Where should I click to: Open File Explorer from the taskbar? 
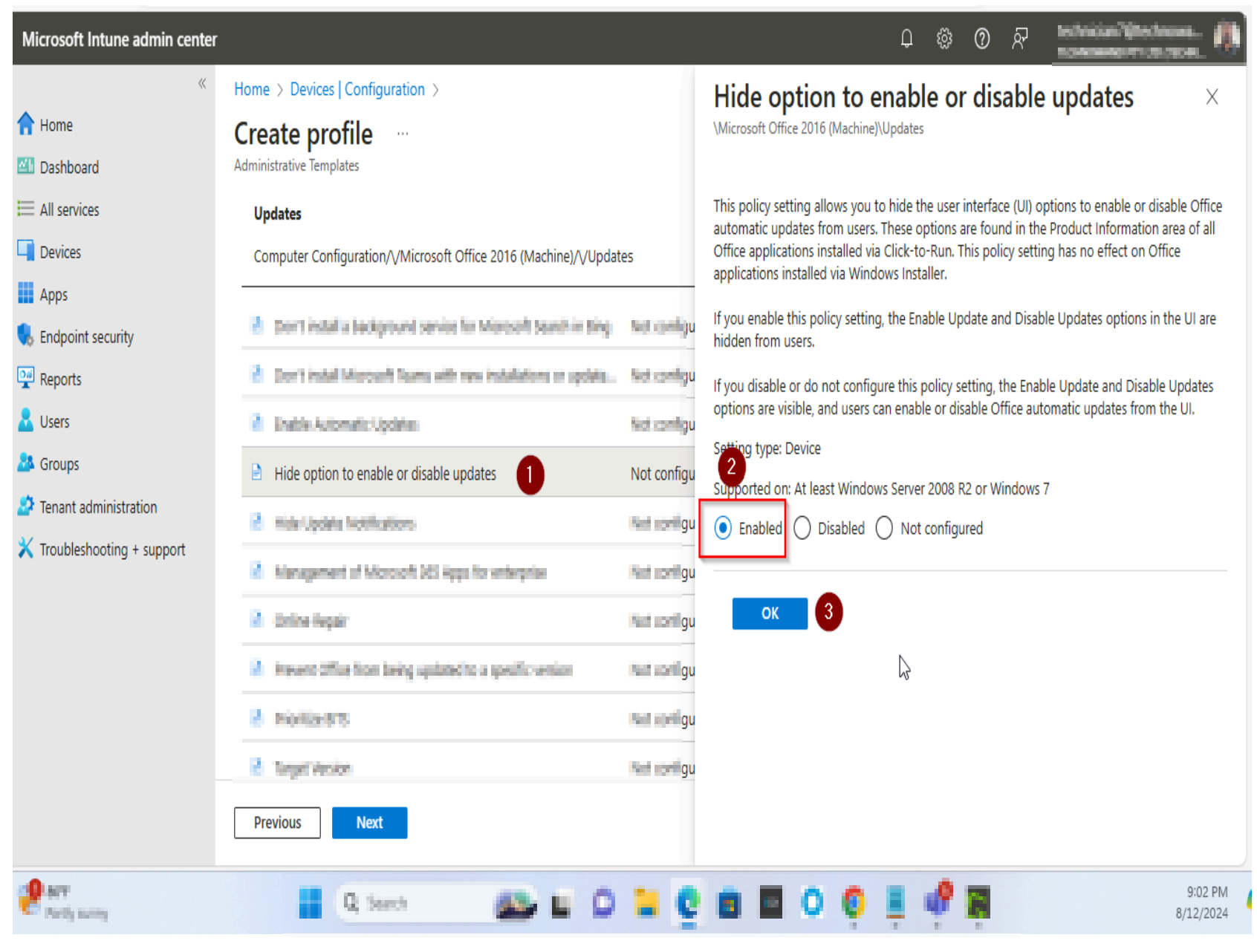[x=646, y=903]
